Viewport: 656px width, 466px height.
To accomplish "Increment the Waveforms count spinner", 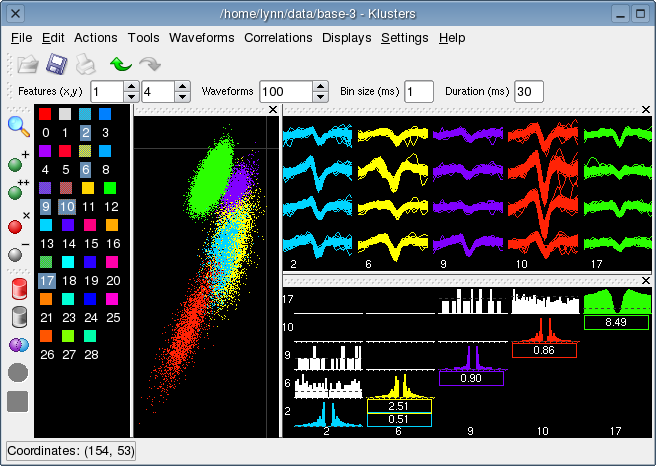I will coord(320,86).
